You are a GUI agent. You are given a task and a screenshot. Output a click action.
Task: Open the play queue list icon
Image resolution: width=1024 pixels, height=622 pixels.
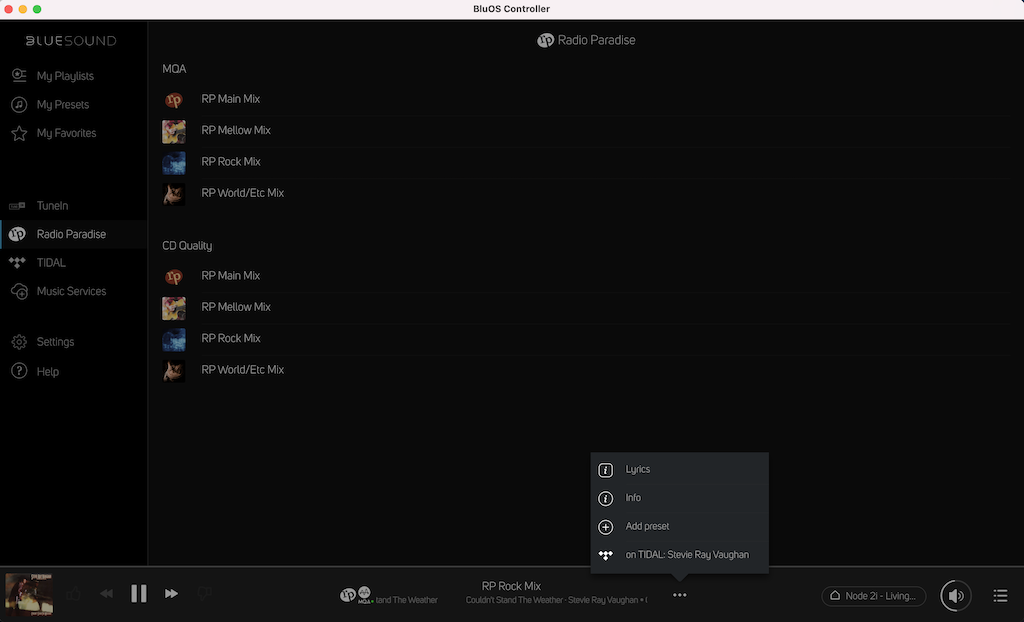click(1000, 595)
